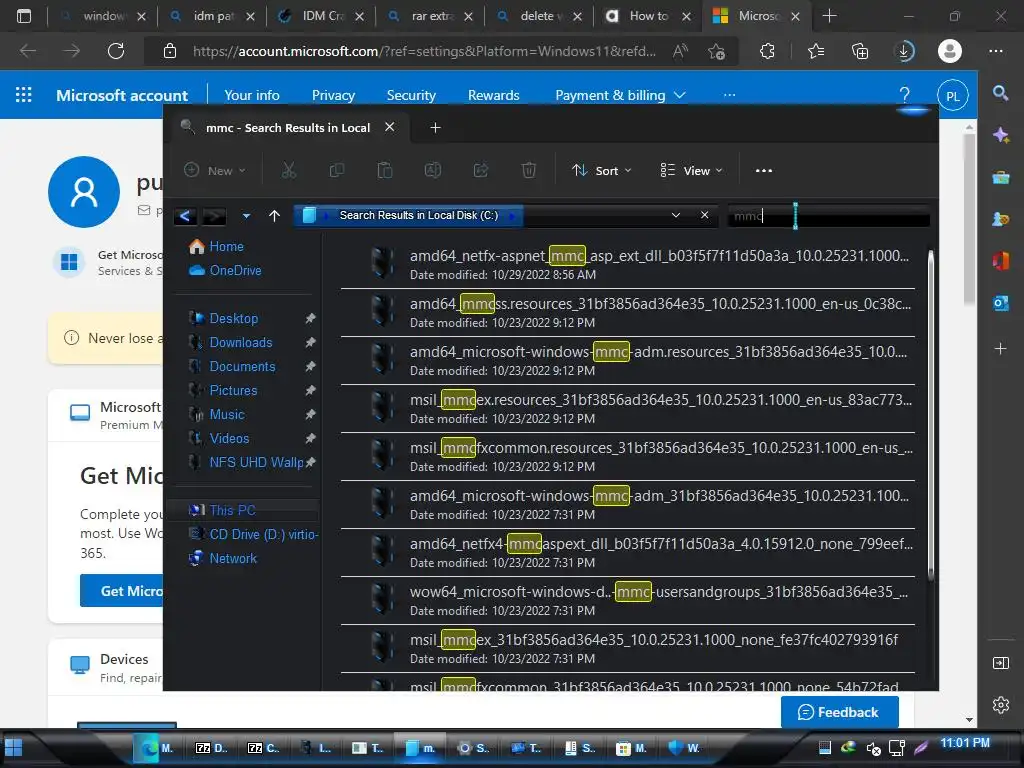The image size is (1024, 768).
Task: Open the PL account avatar menu
Action: coord(952,96)
